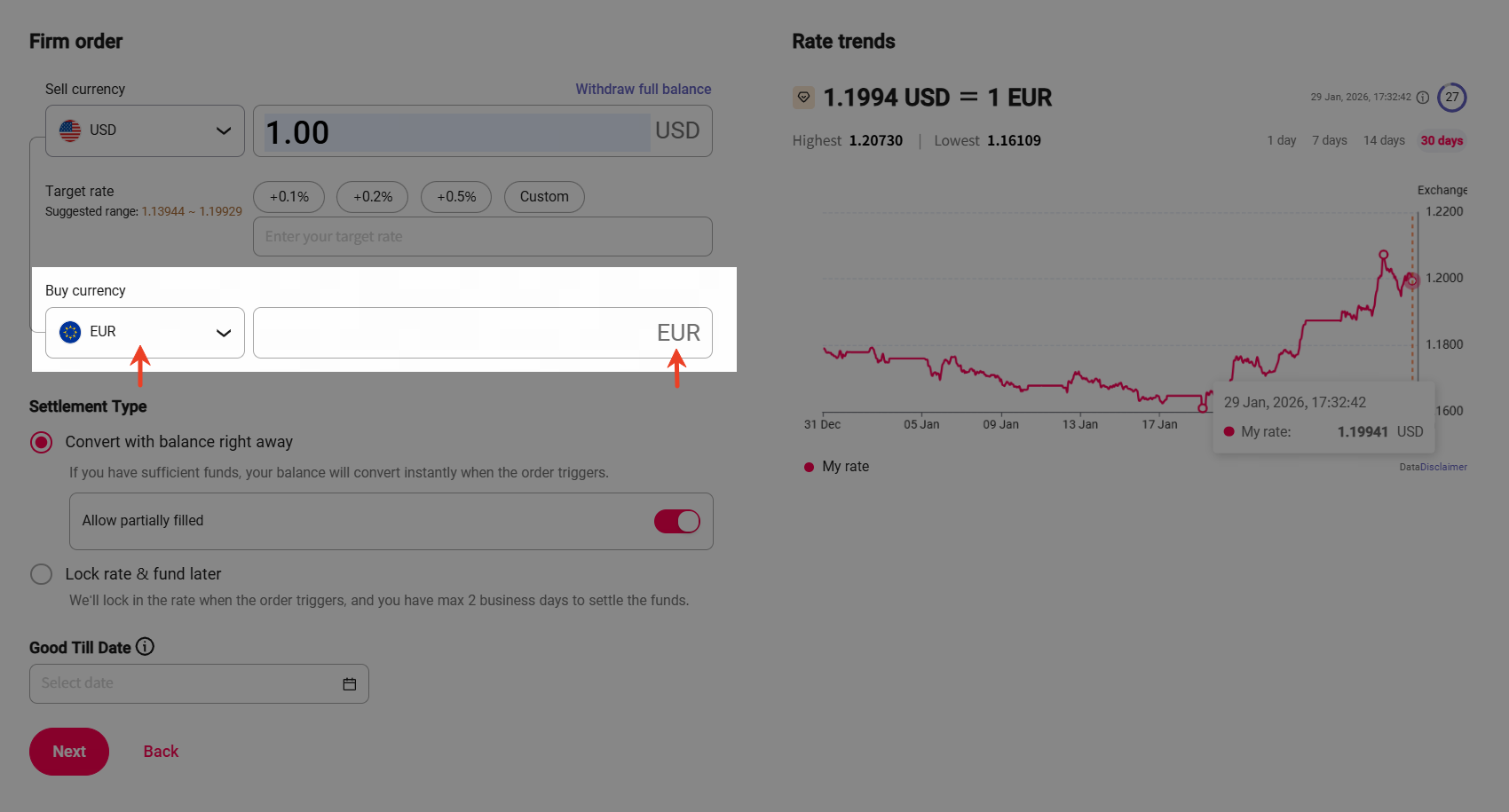Select Lock rate & fund later option
1509x812 pixels.
coord(42,574)
